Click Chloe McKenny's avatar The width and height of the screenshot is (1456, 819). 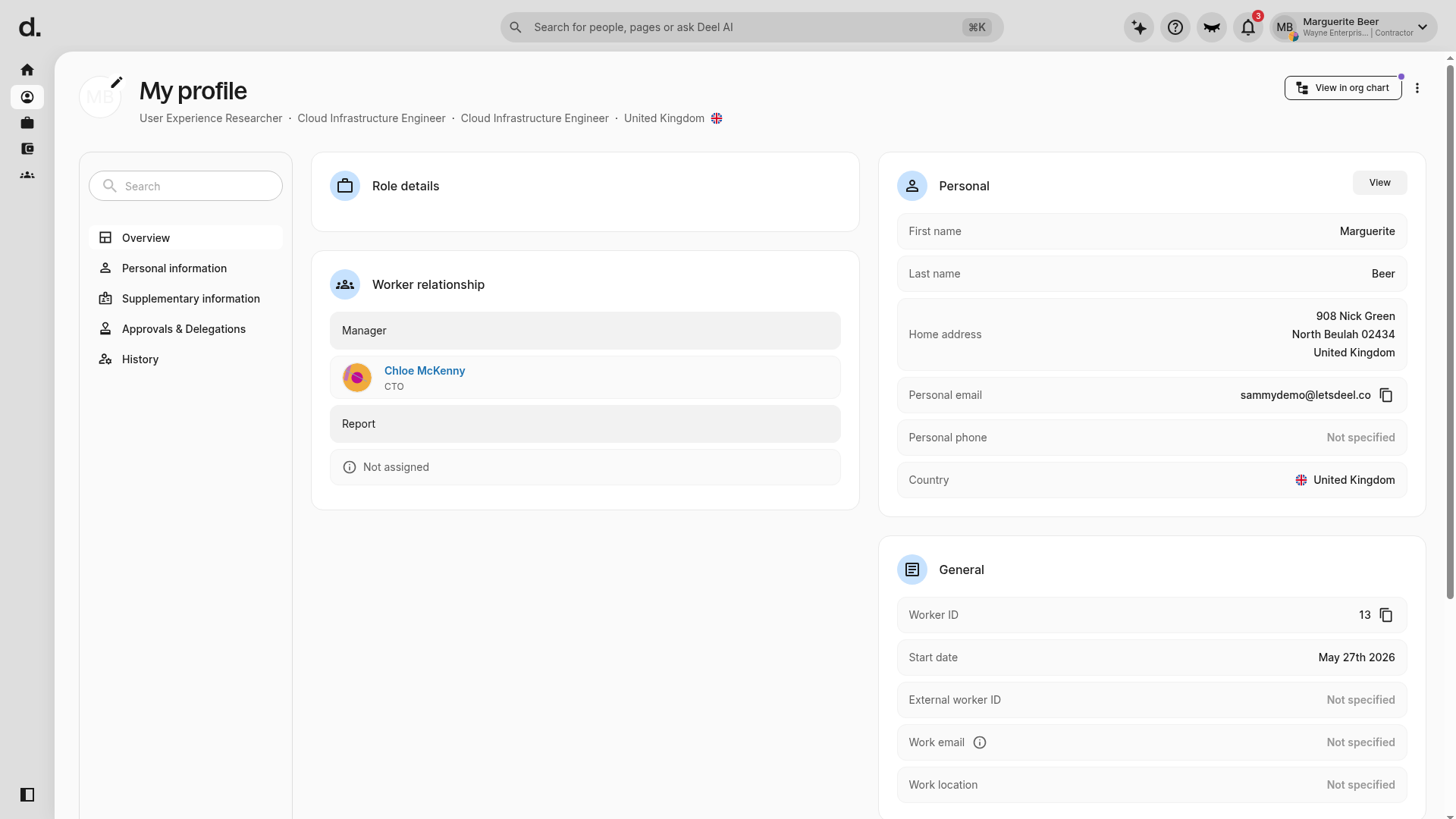(357, 378)
